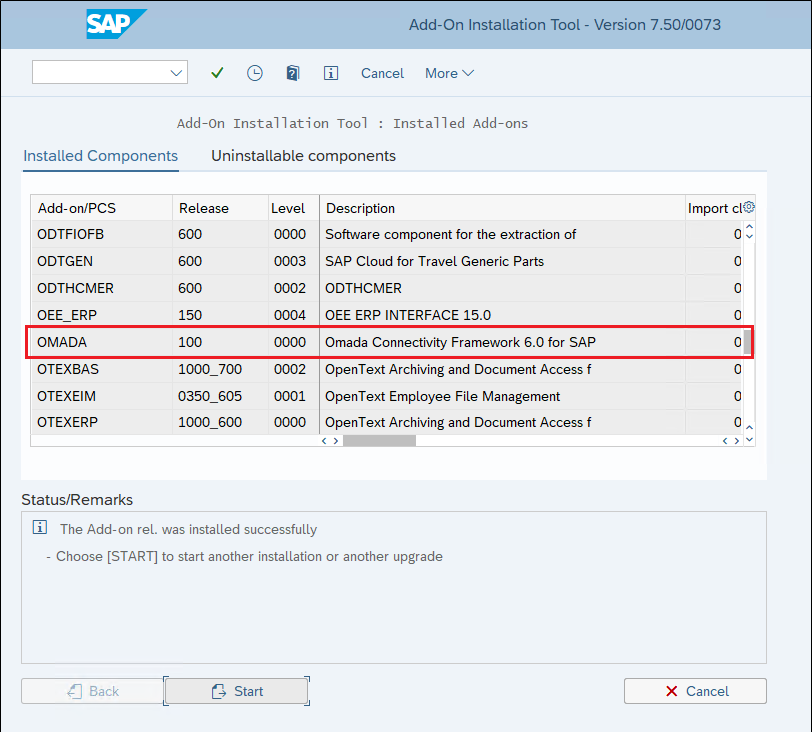Image resolution: width=812 pixels, height=732 pixels.
Task: Expand the More menu
Action: click(449, 73)
